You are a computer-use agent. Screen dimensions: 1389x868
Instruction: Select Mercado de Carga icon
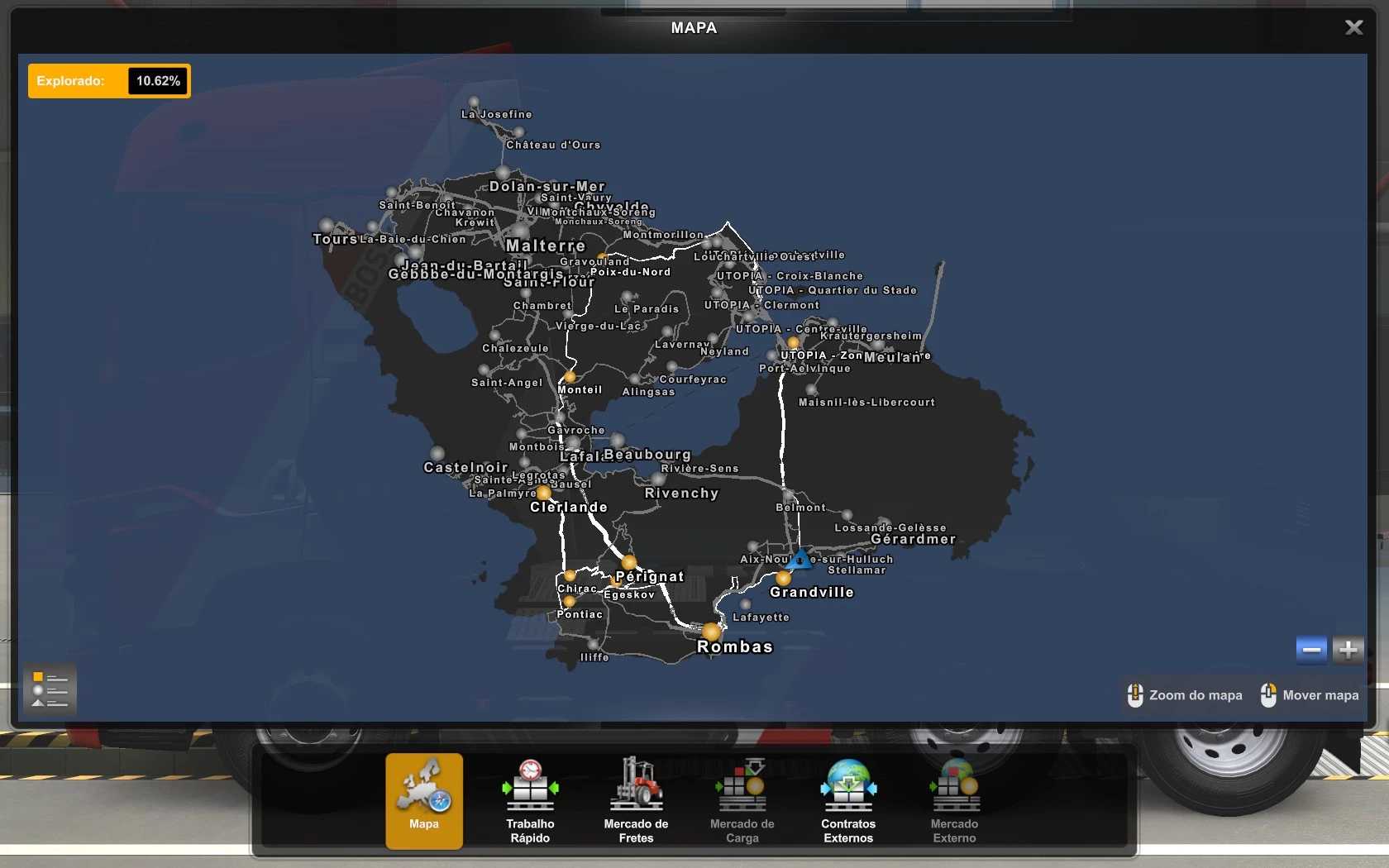coord(742,799)
